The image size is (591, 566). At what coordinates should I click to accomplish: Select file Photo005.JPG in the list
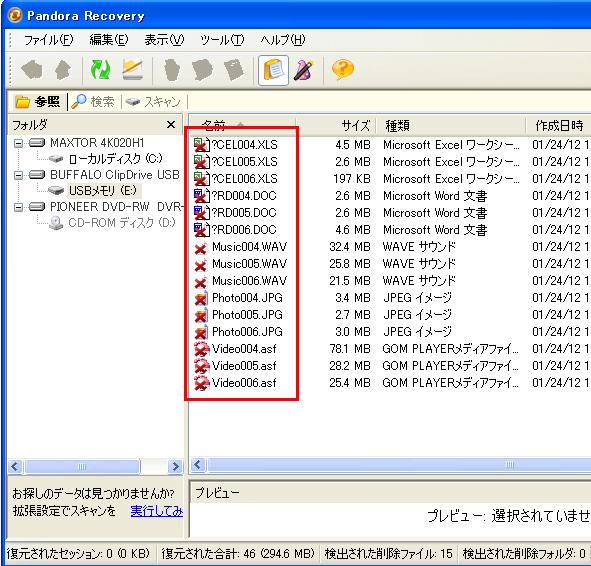click(247, 315)
